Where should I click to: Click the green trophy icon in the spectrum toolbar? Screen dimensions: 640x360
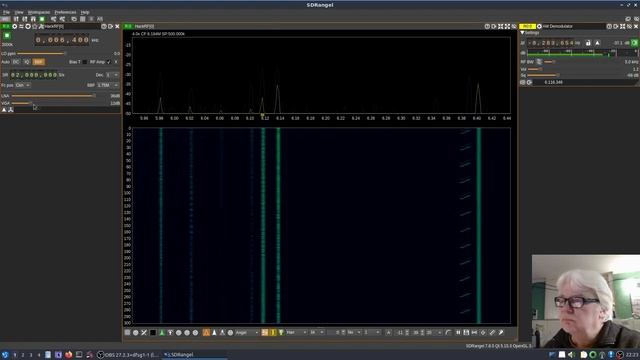[281, 333]
